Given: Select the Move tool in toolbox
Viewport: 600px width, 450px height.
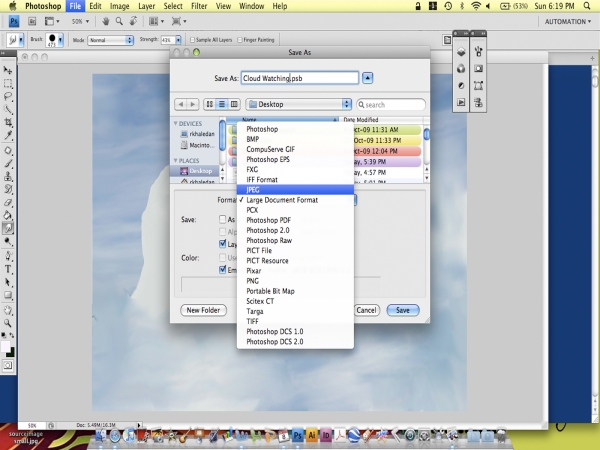Looking at the screenshot, I should [x=8, y=70].
